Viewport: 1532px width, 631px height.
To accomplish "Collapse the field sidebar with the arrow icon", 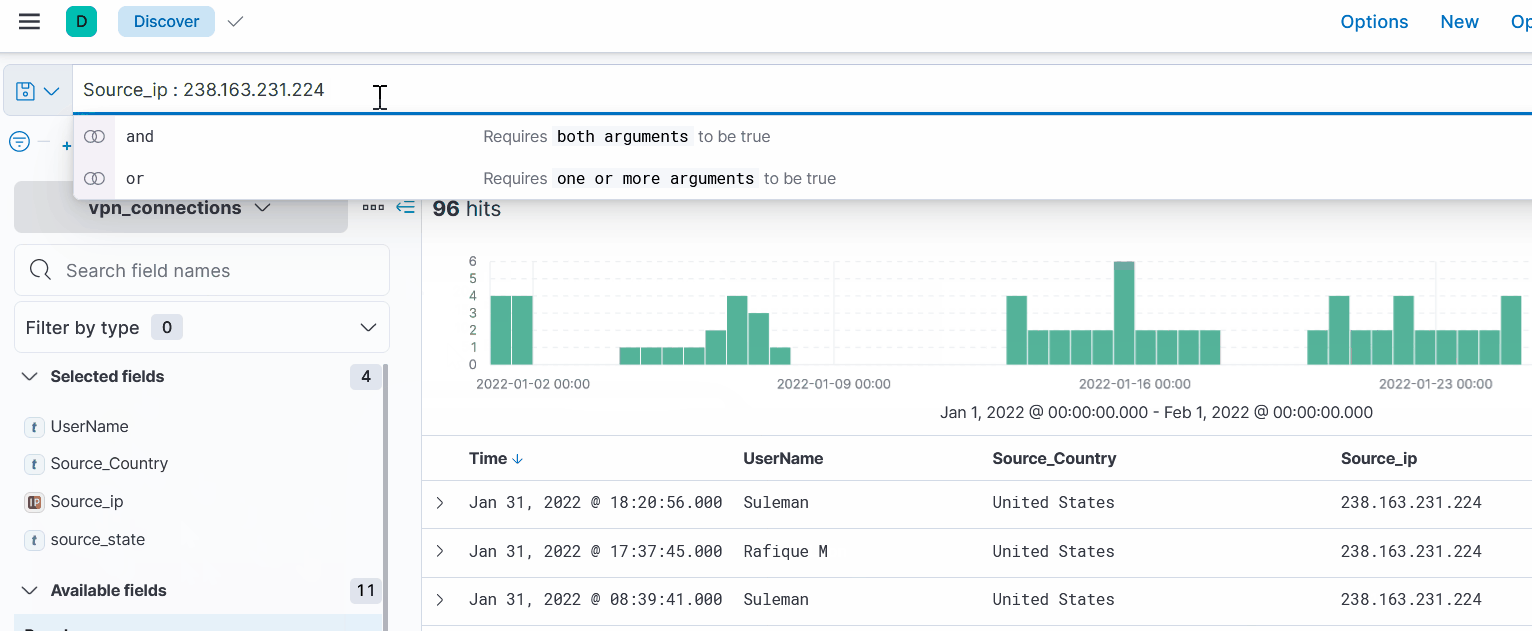I will tap(405, 207).
